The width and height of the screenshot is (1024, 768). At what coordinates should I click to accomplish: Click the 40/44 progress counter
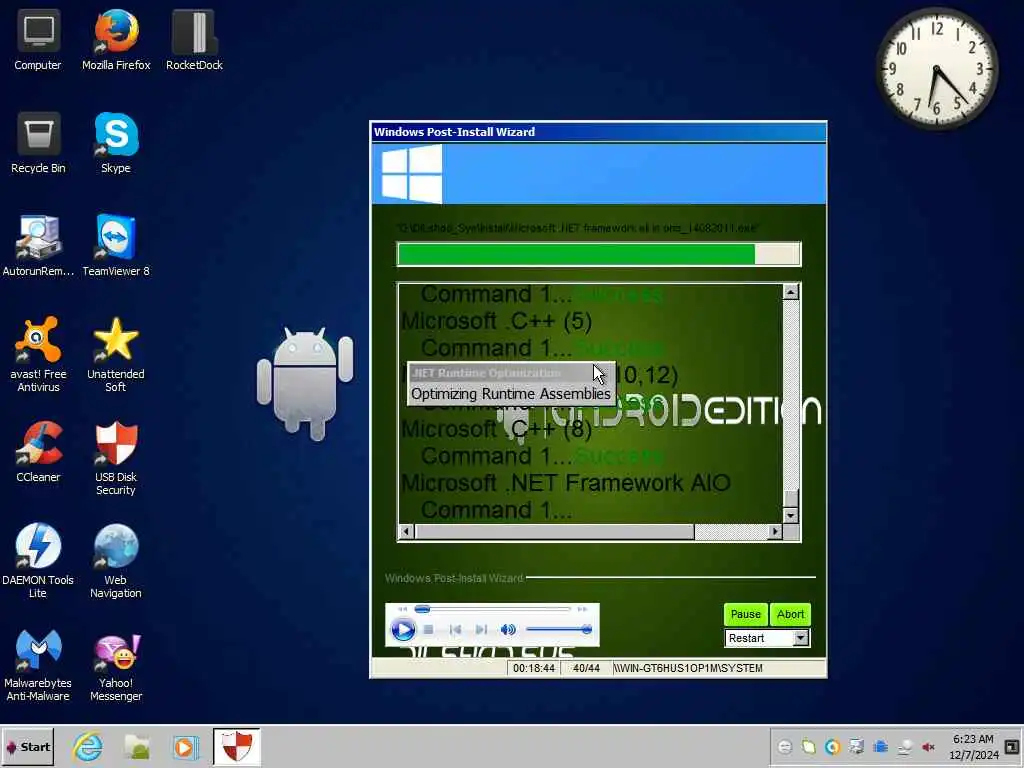coord(586,668)
